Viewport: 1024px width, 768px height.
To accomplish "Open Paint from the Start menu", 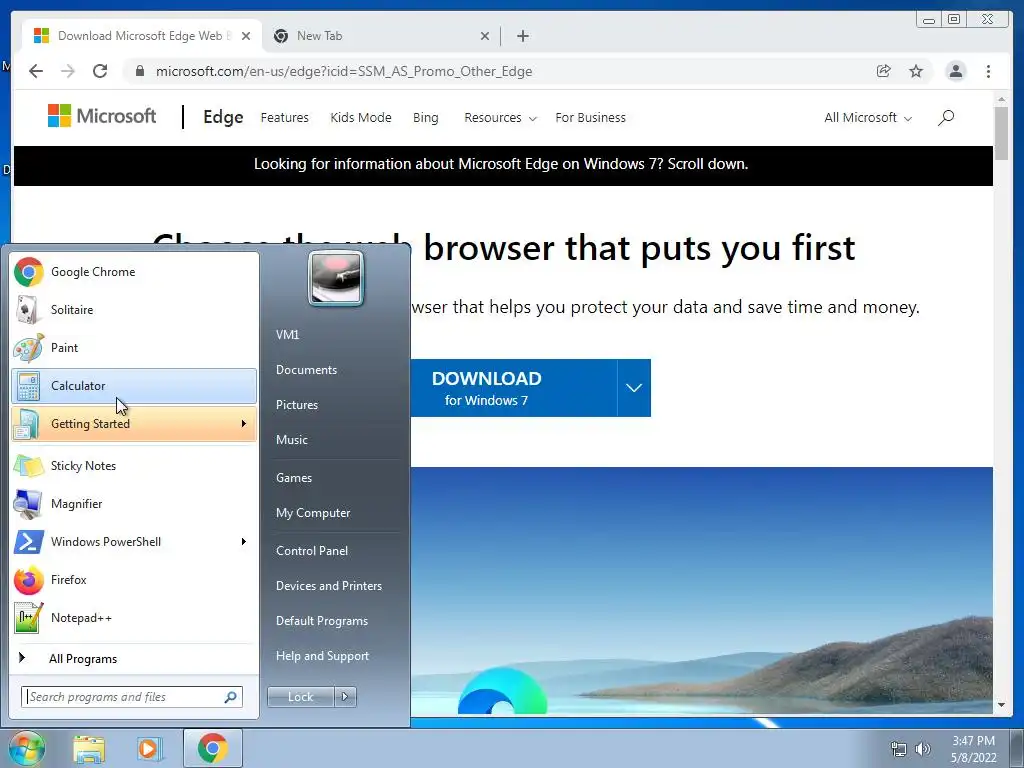I will [x=134, y=347].
